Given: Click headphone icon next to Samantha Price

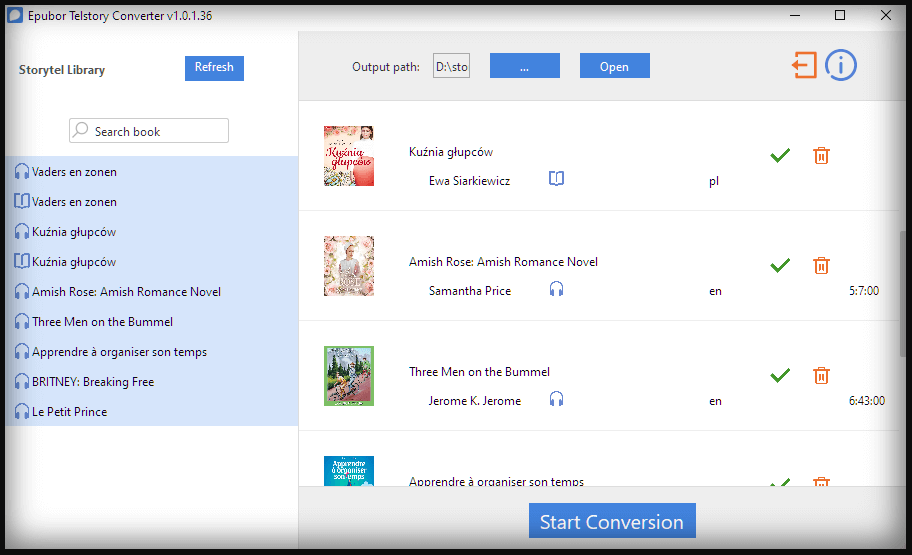Looking at the screenshot, I should point(557,289).
